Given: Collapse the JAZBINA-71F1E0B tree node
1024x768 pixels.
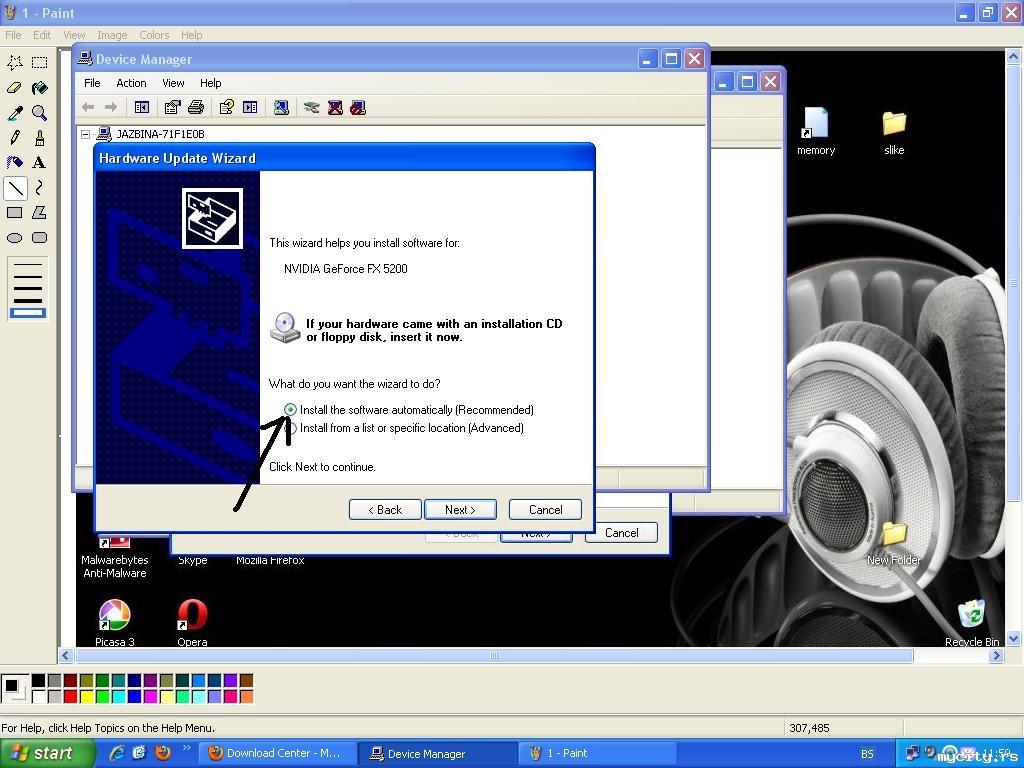Looking at the screenshot, I should (x=86, y=134).
